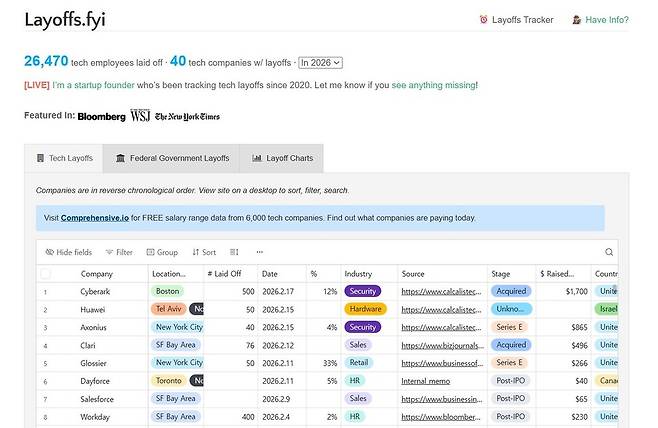The image size is (658, 428).
Task: Select the Huawei company cell
Action: (x=93, y=310)
